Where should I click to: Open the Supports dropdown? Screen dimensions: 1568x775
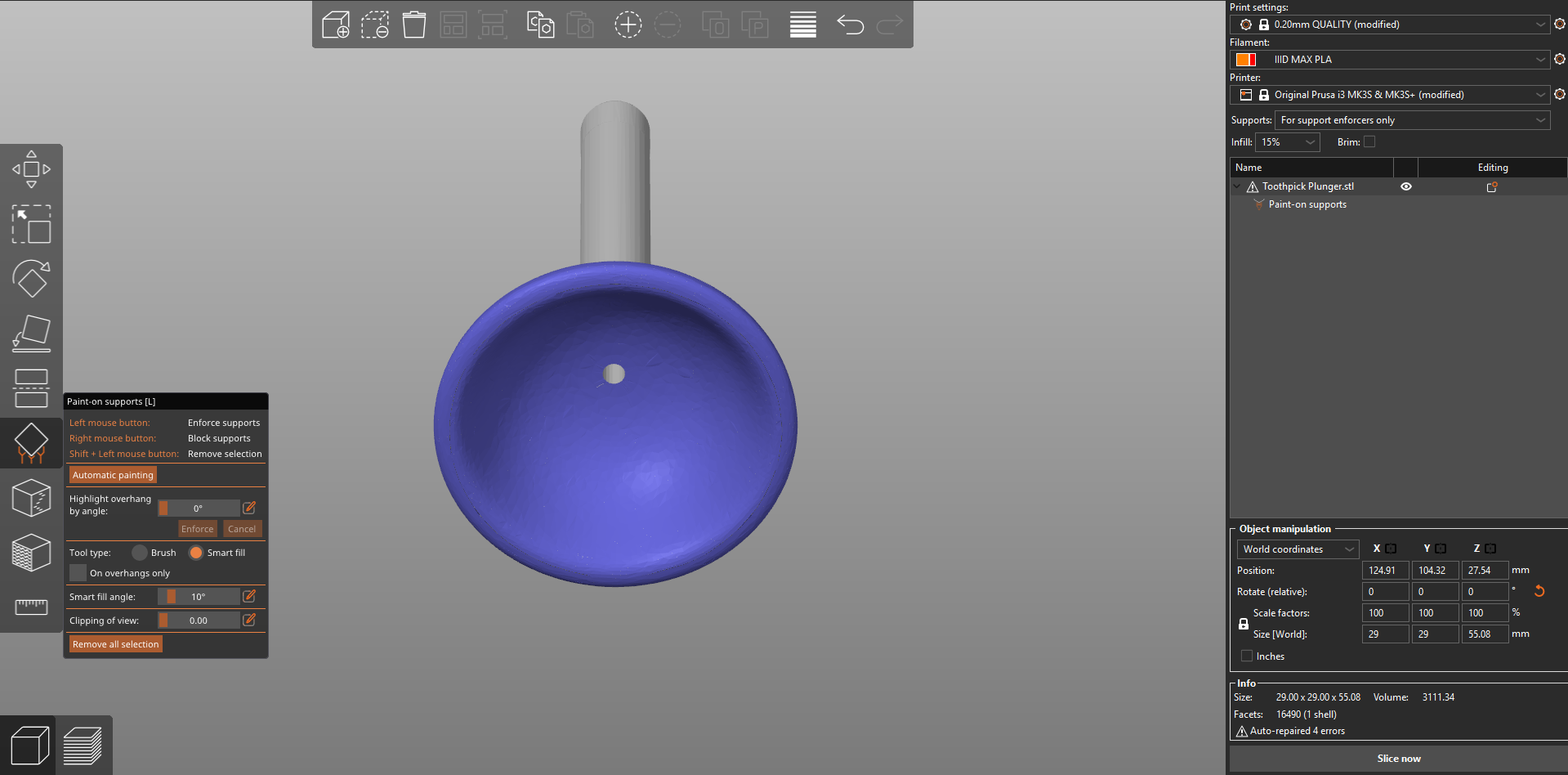click(1411, 120)
